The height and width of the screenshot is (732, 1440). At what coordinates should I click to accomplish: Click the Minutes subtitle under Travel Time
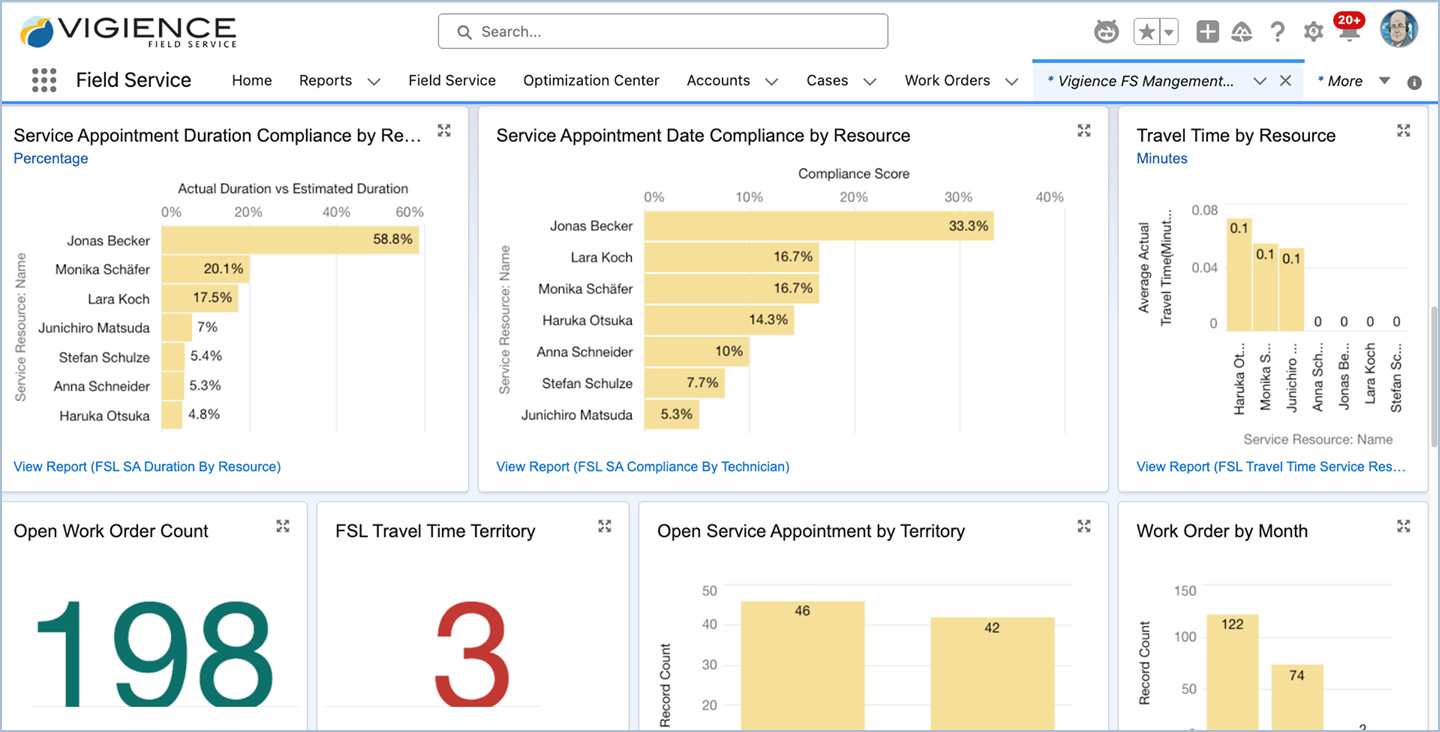1162,158
